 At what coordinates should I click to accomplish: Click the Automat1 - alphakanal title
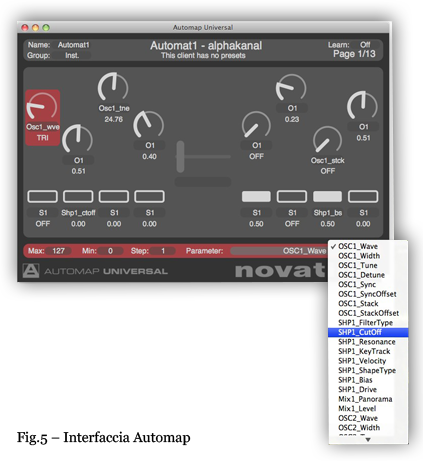point(206,46)
